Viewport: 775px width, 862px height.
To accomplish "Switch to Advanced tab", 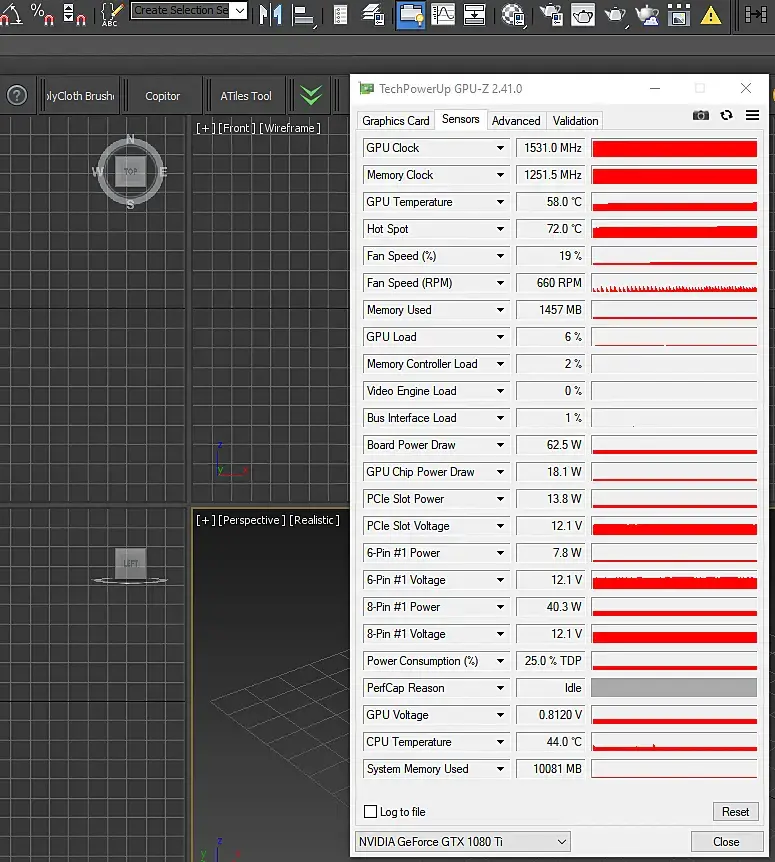I will click(x=516, y=121).
